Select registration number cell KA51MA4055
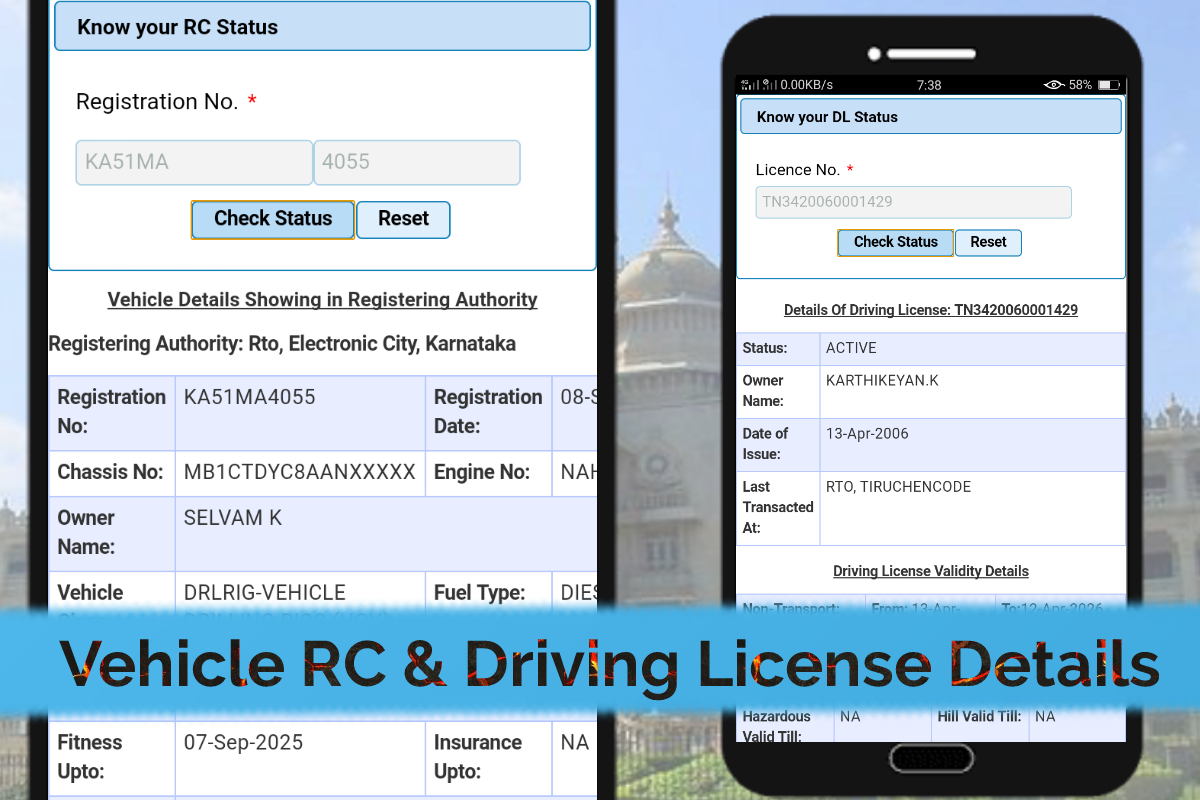This screenshot has width=1200, height=800. click(300, 413)
